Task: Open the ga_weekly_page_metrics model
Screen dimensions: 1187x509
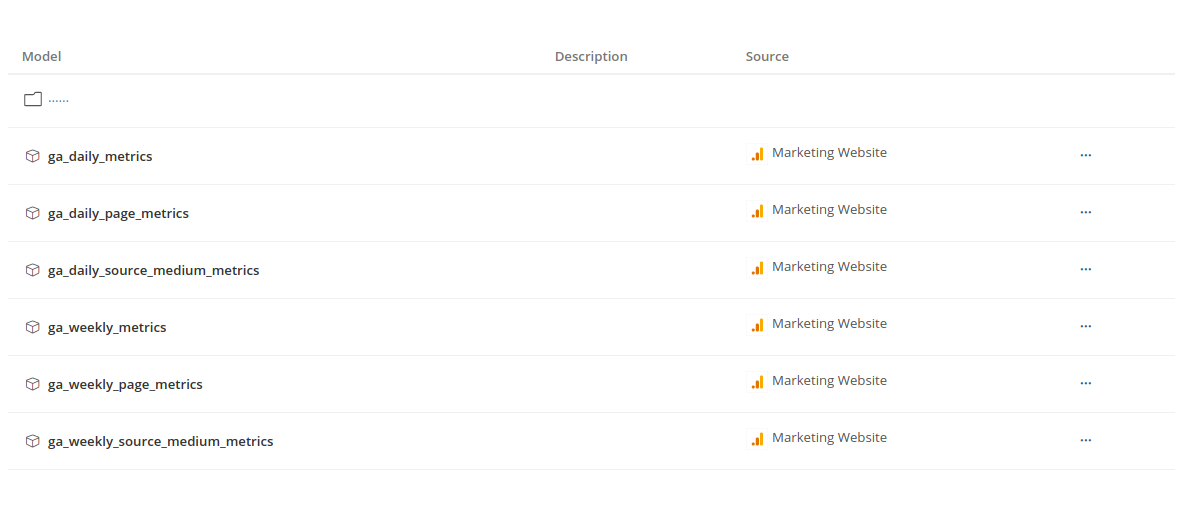Action: (125, 385)
